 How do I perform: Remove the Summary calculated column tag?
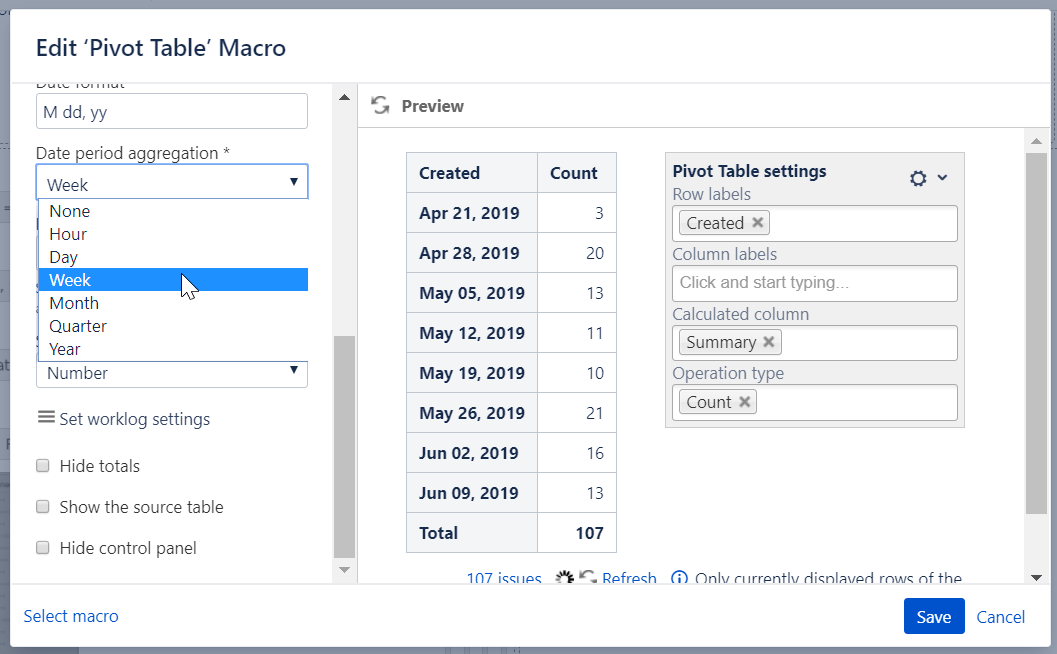pos(769,342)
